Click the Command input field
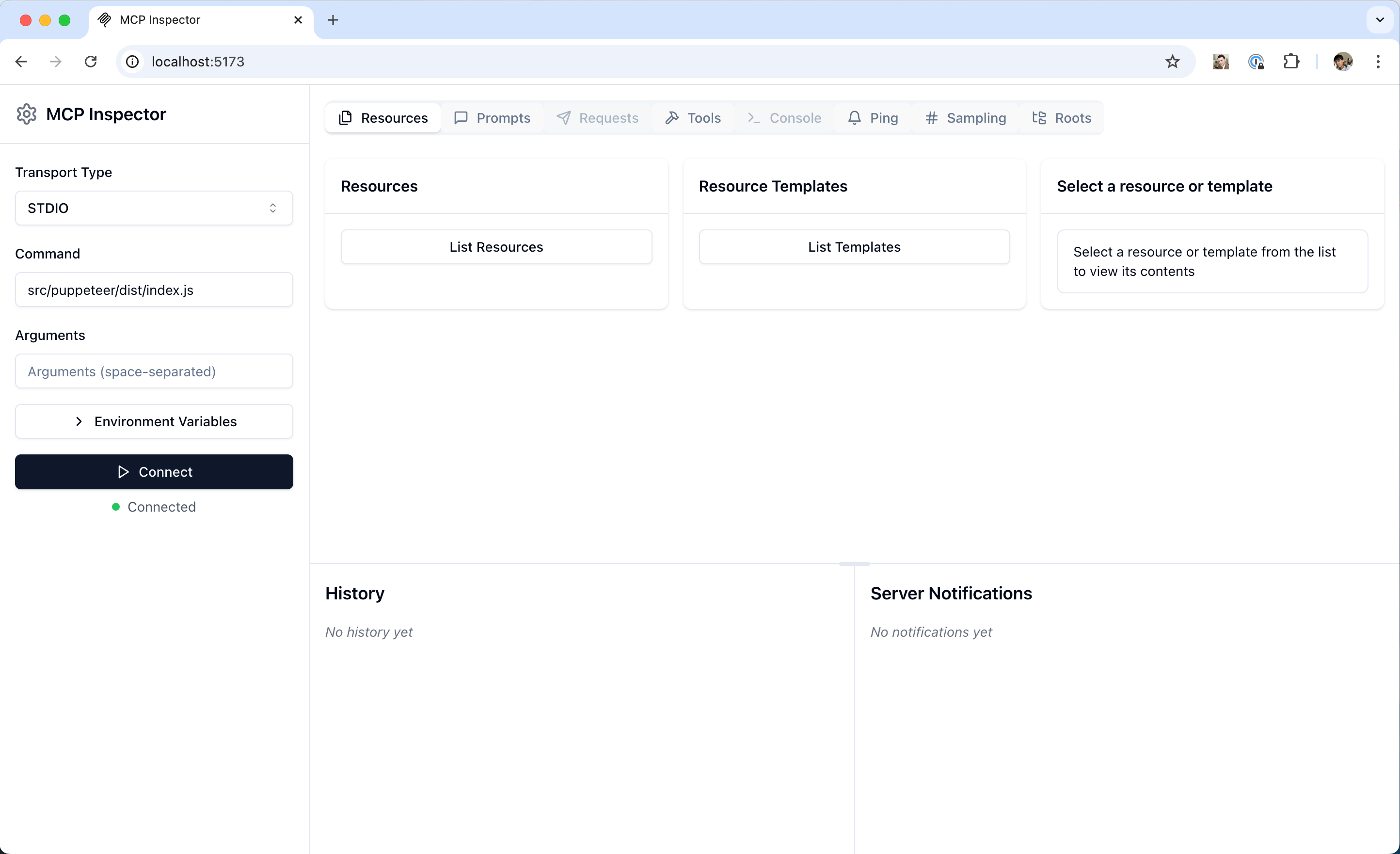The height and width of the screenshot is (854, 1400). tap(154, 290)
